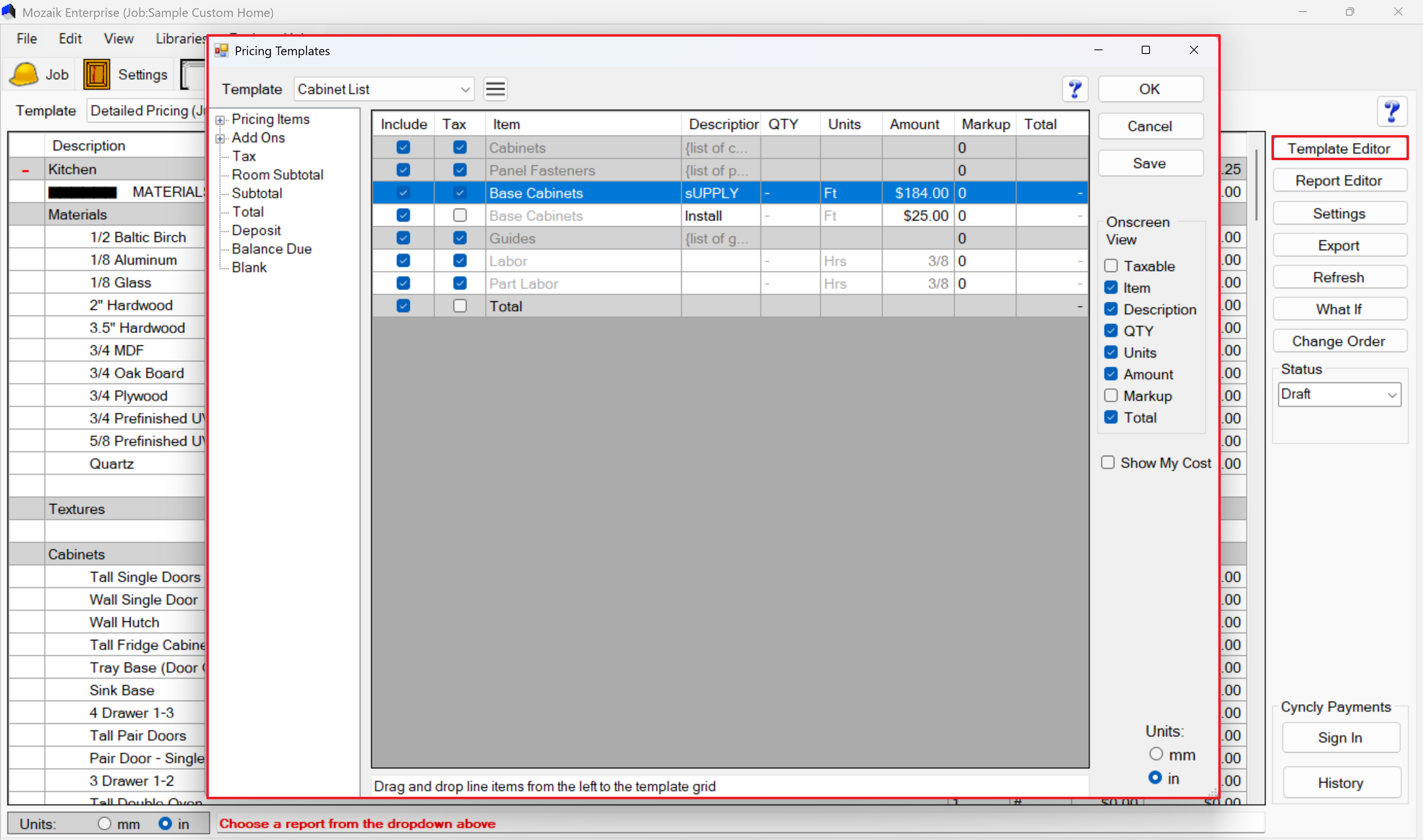1423x840 pixels.
Task: Enable the Taxable onscreen view checkbox
Action: [1110, 266]
